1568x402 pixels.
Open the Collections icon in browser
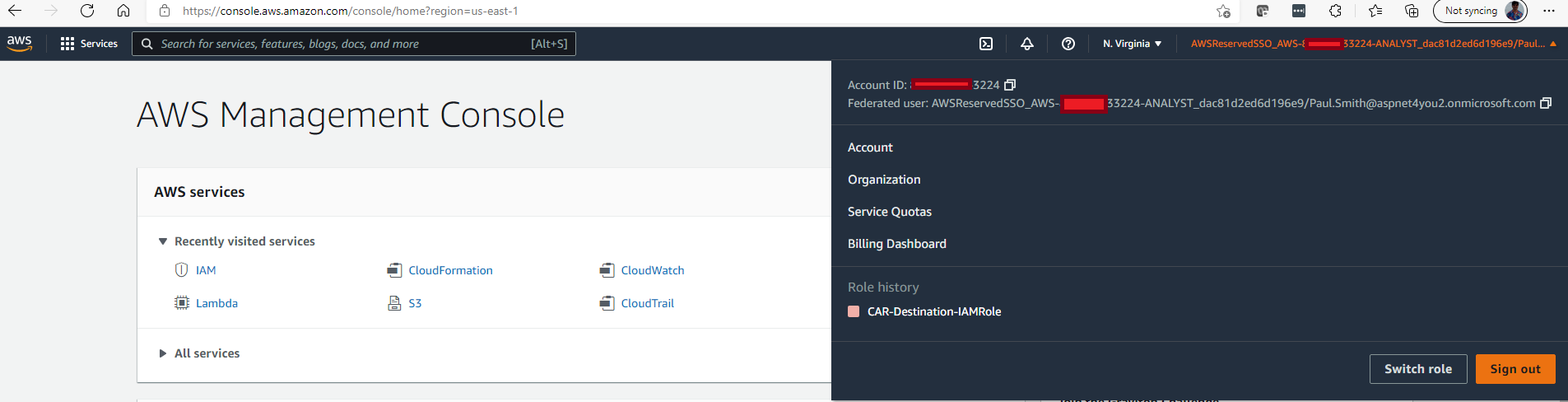(x=1412, y=11)
